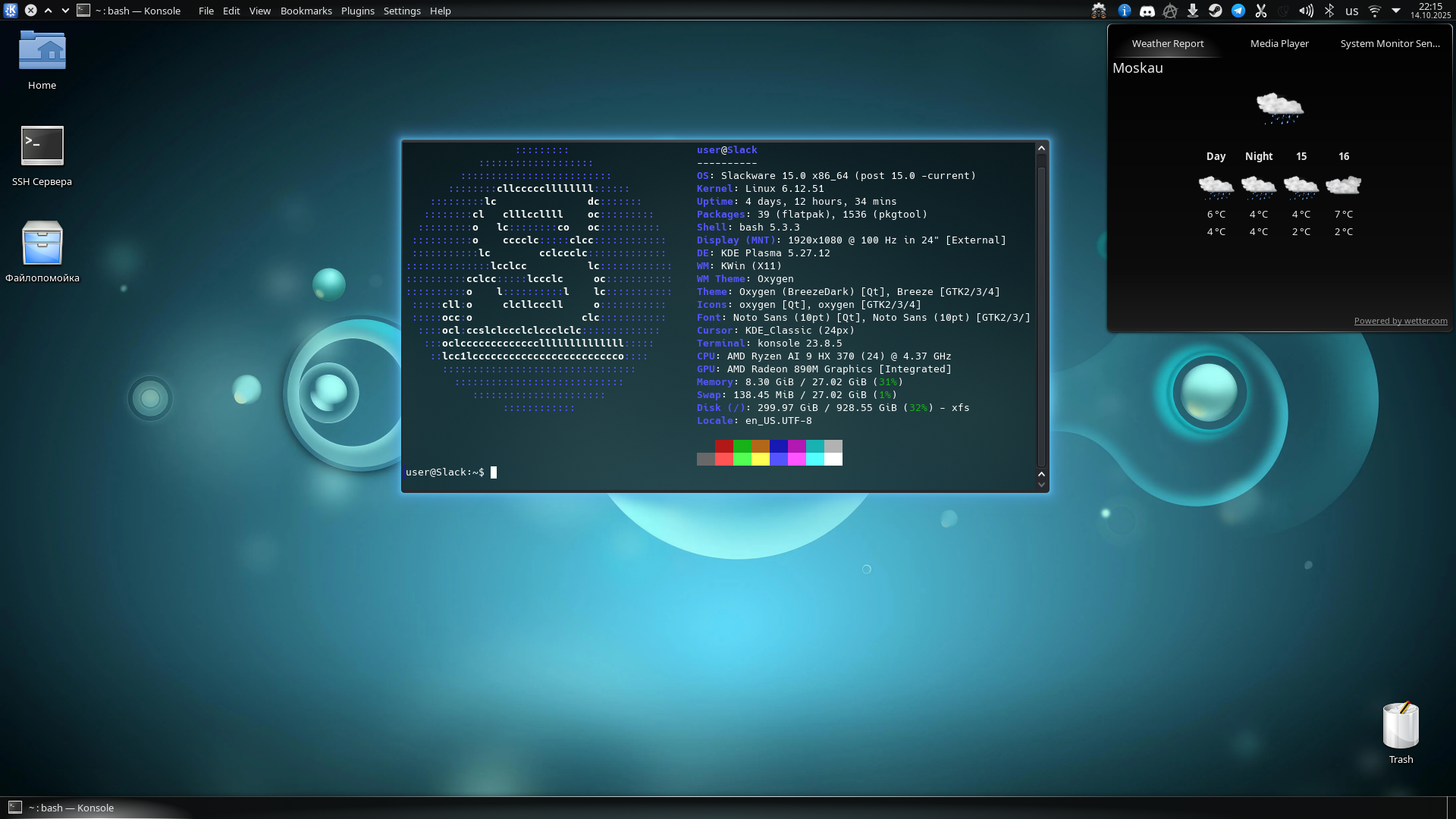The image size is (1456, 819).
Task: Expand the hidden system tray icons arrow
Action: [1396, 11]
